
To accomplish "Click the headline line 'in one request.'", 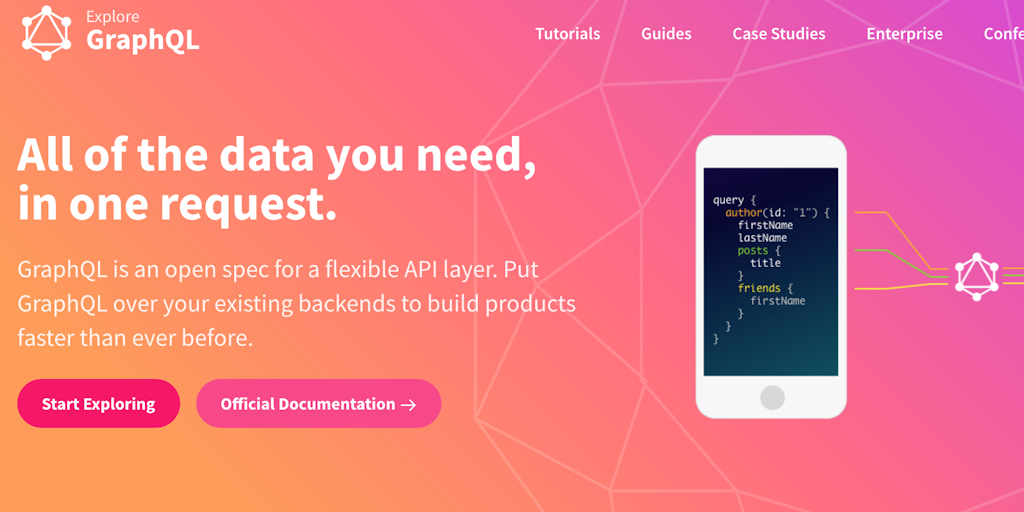I will point(177,204).
